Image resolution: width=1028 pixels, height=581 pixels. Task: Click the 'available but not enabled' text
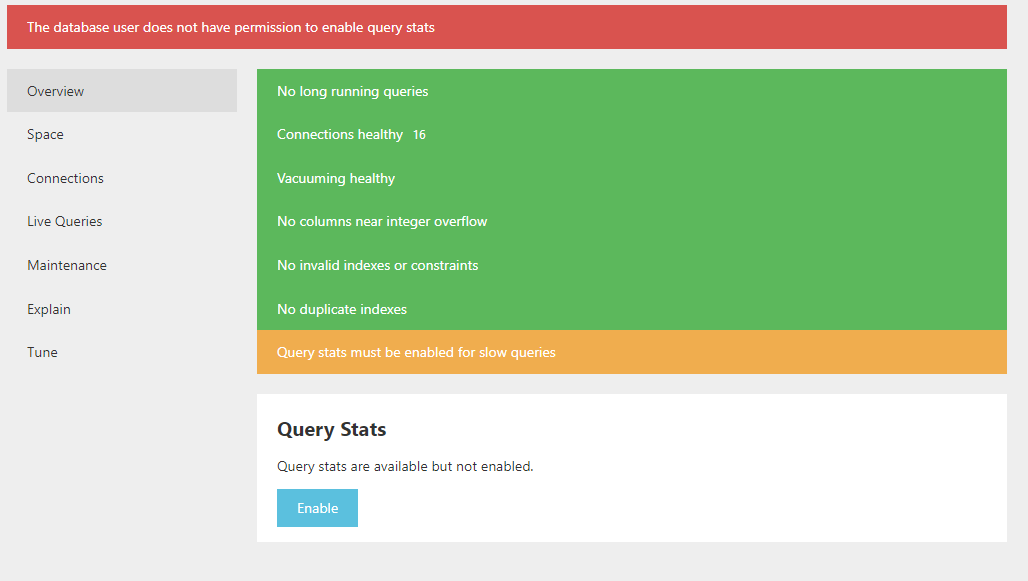click(405, 466)
